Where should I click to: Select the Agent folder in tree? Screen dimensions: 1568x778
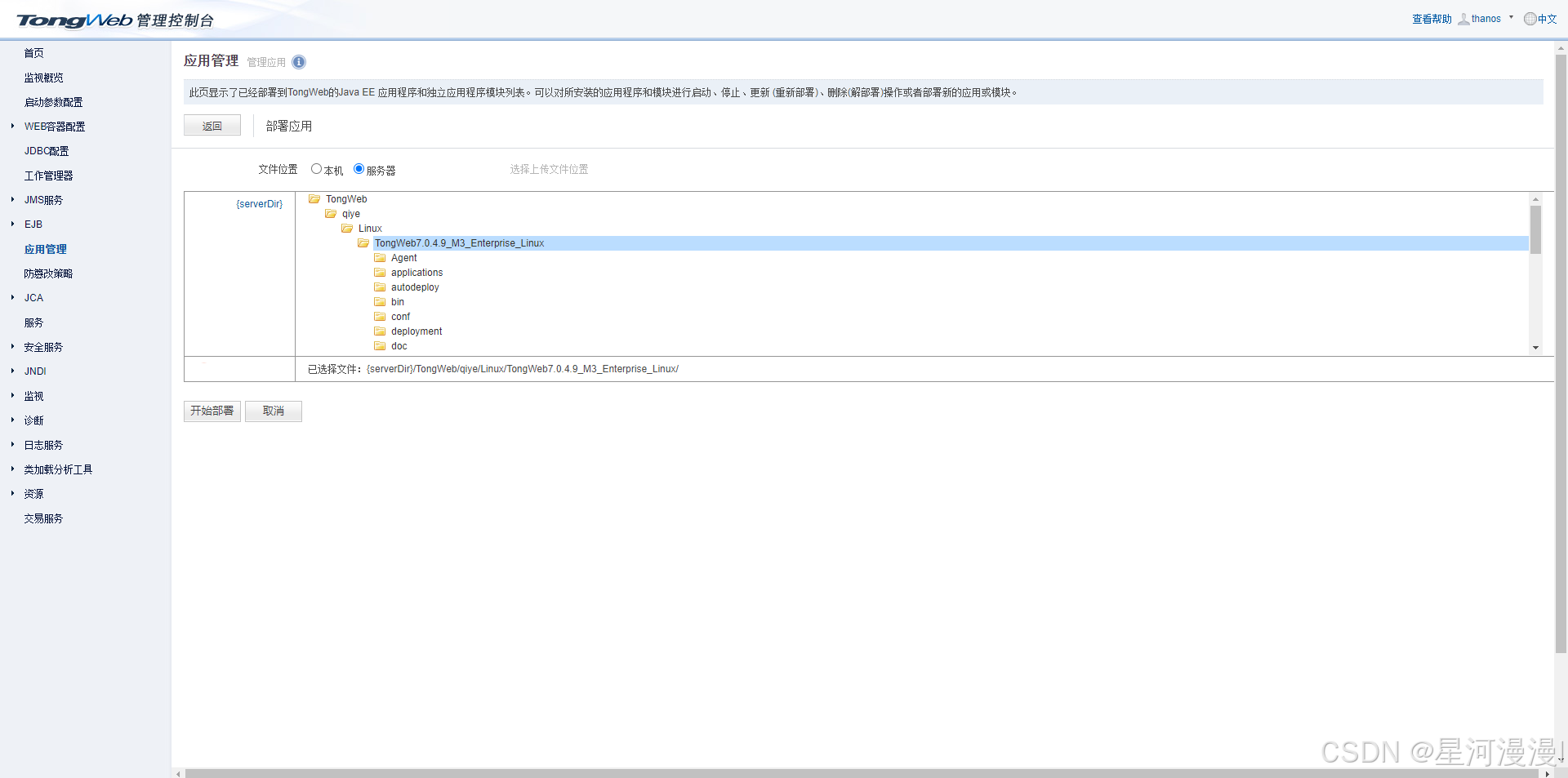point(403,258)
